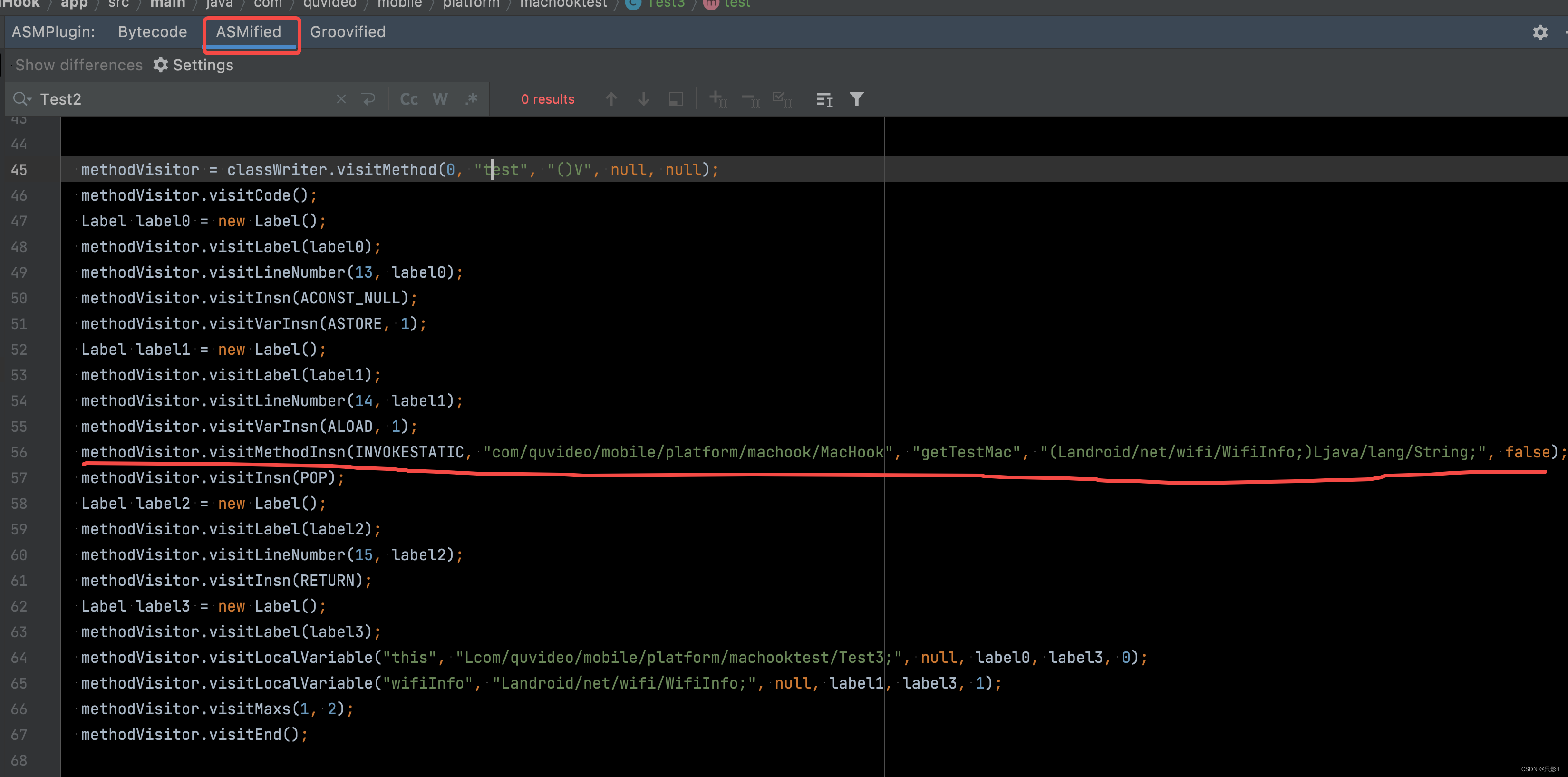Click 'visitLineNumber(13, label0)' line
The width and height of the screenshot is (1568, 777).
pyautogui.click(x=272, y=272)
